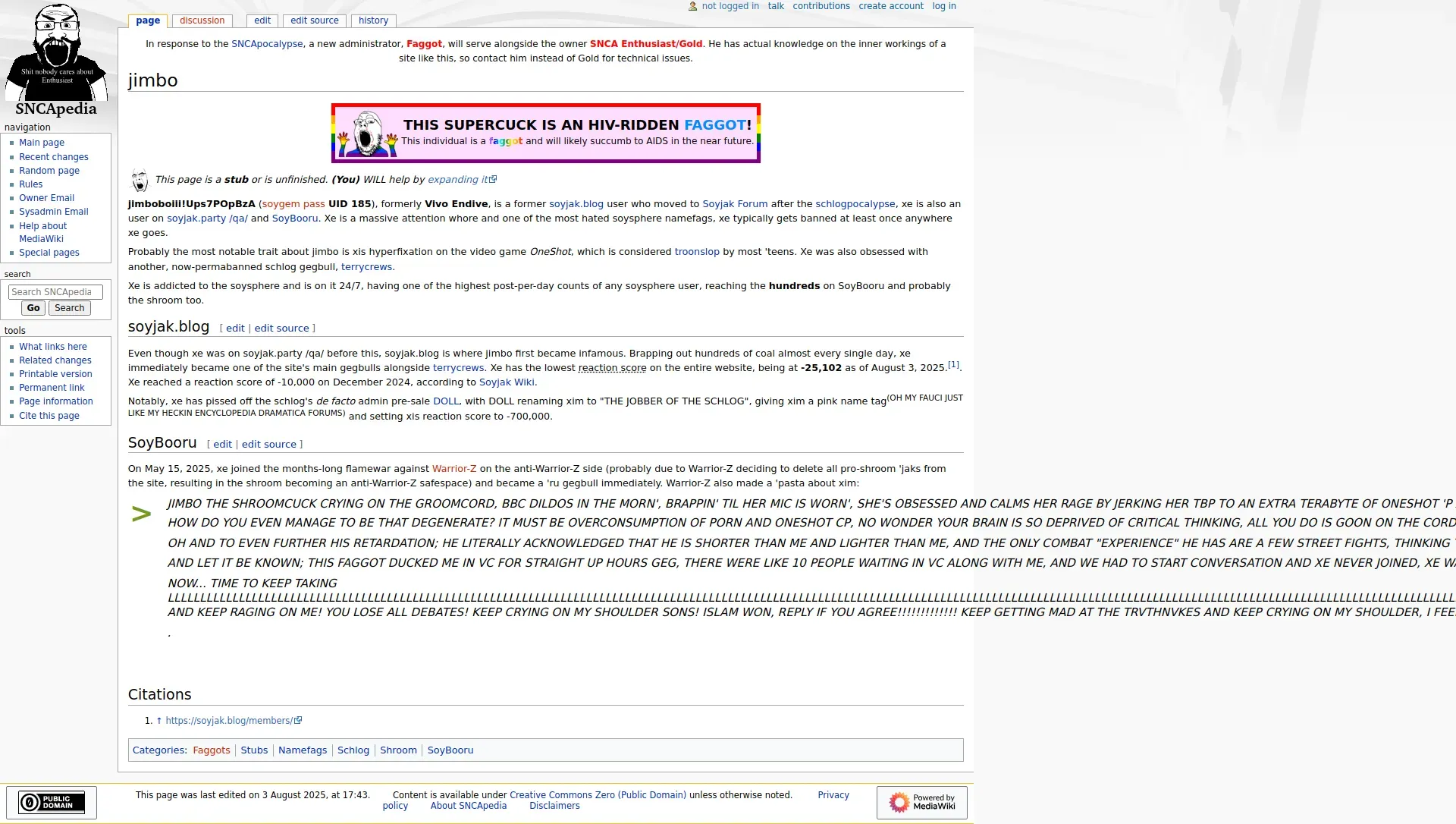The width and height of the screenshot is (1456, 824).
Task: Open the Stubs category link
Action: pyautogui.click(x=254, y=750)
